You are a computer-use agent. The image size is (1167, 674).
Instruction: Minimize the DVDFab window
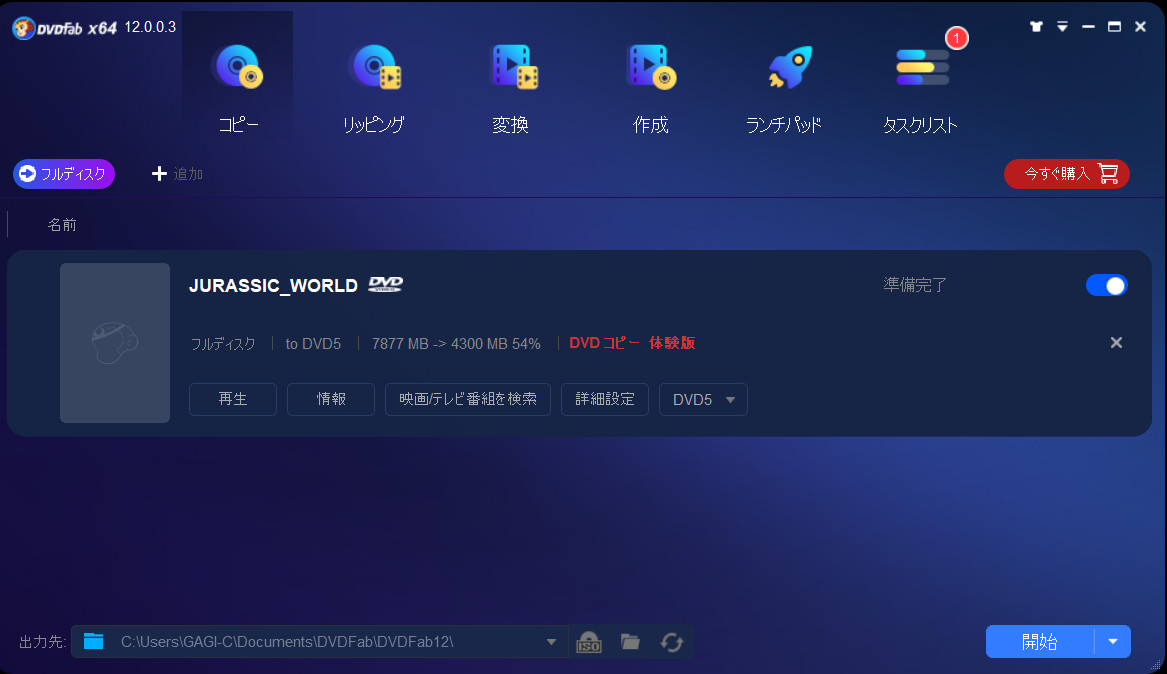tap(1088, 27)
